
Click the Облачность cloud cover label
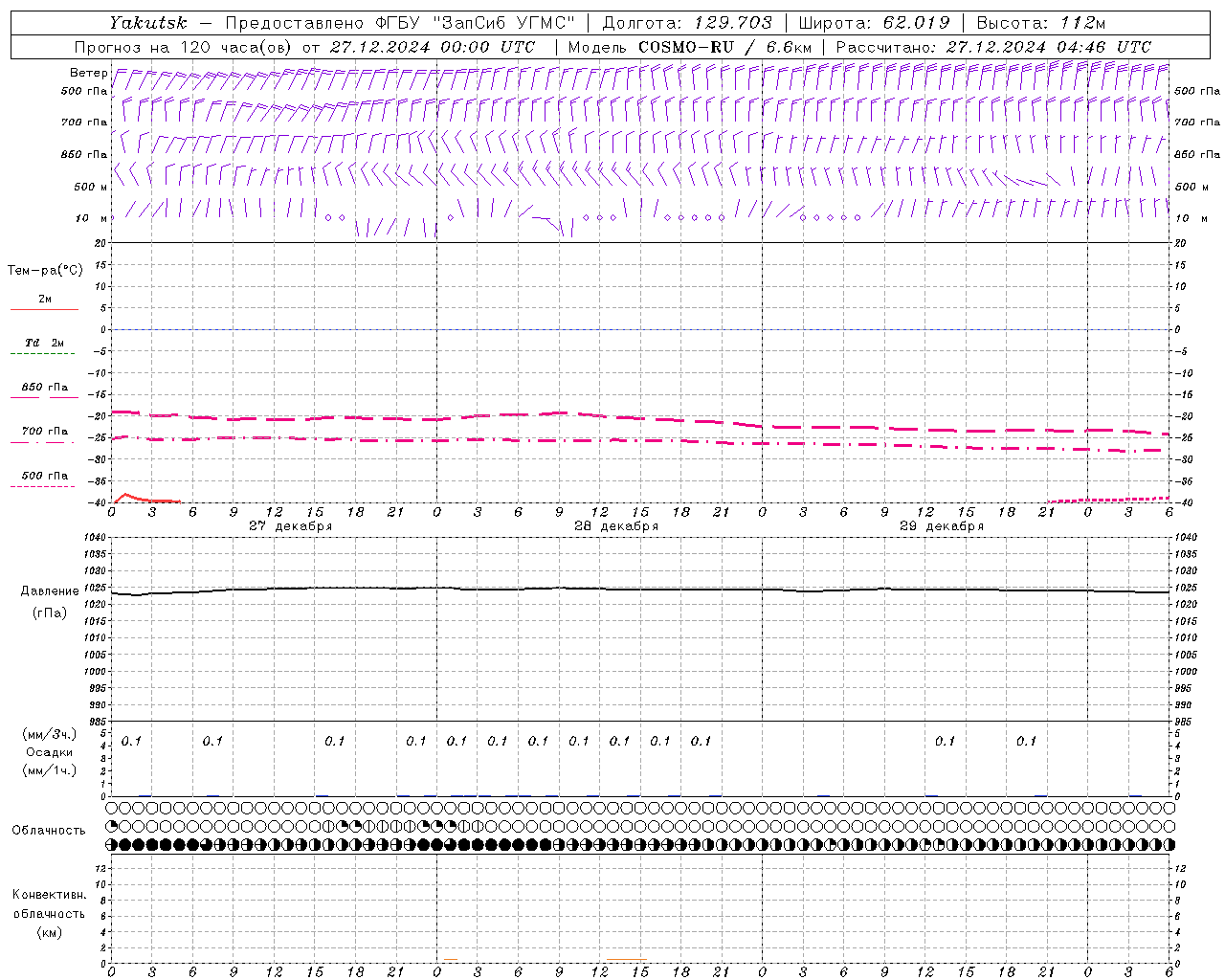pos(49,830)
